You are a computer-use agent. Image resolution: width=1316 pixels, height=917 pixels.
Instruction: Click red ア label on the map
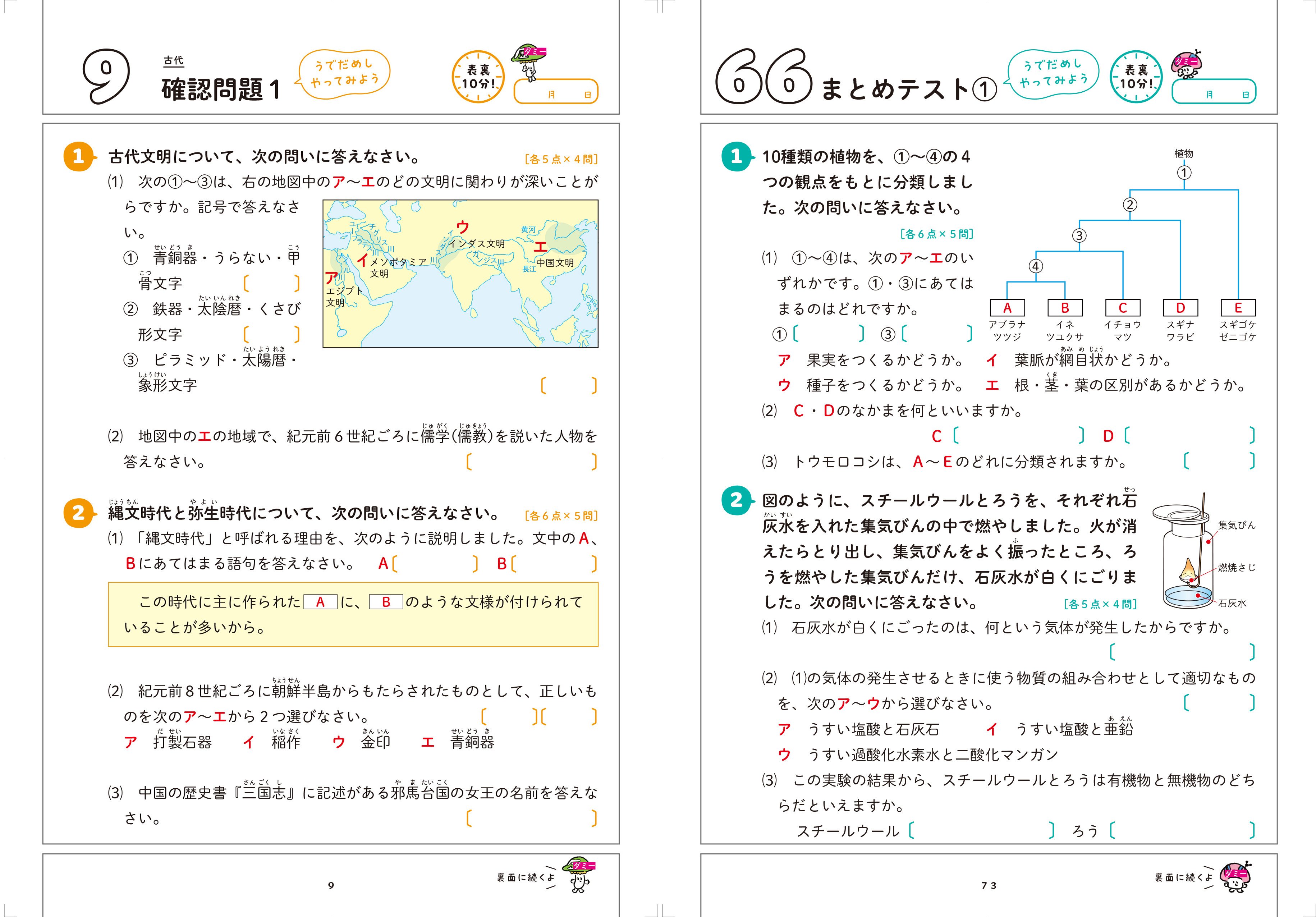point(331,278)
